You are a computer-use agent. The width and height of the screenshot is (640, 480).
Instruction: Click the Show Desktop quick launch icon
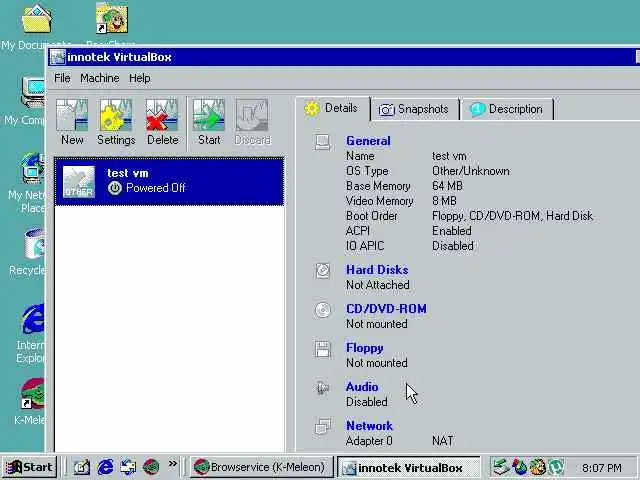click(128, 467)
